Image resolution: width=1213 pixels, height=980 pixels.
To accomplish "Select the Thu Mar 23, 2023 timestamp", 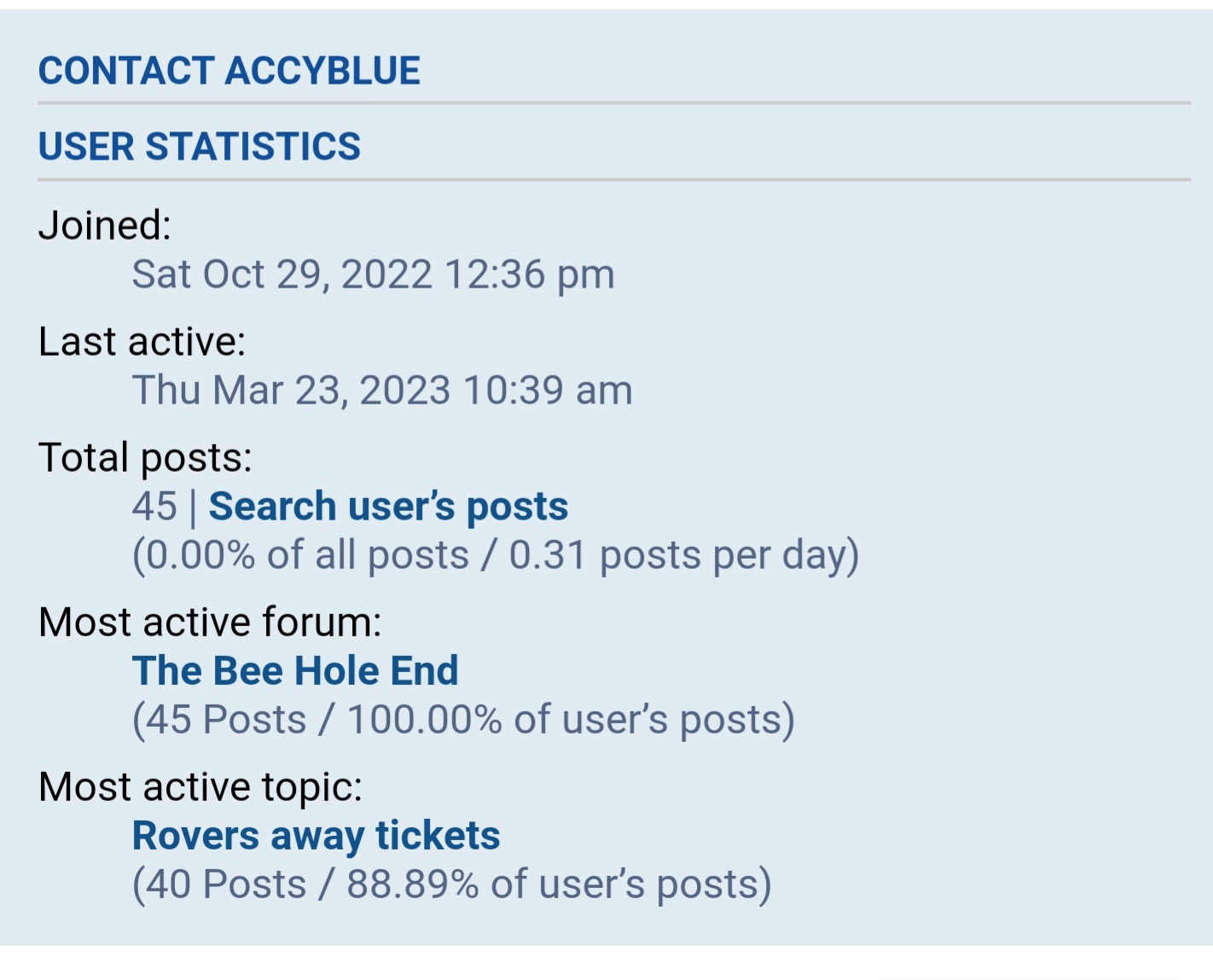I will 291,391.
